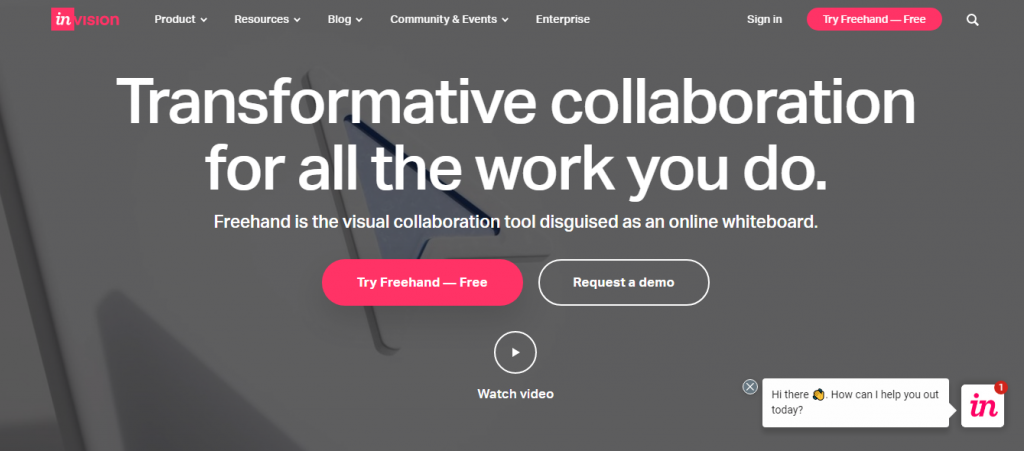This screenshot has height=451, width=1024.
Task: Open the InVision chat widget icon
Action: 982,406
